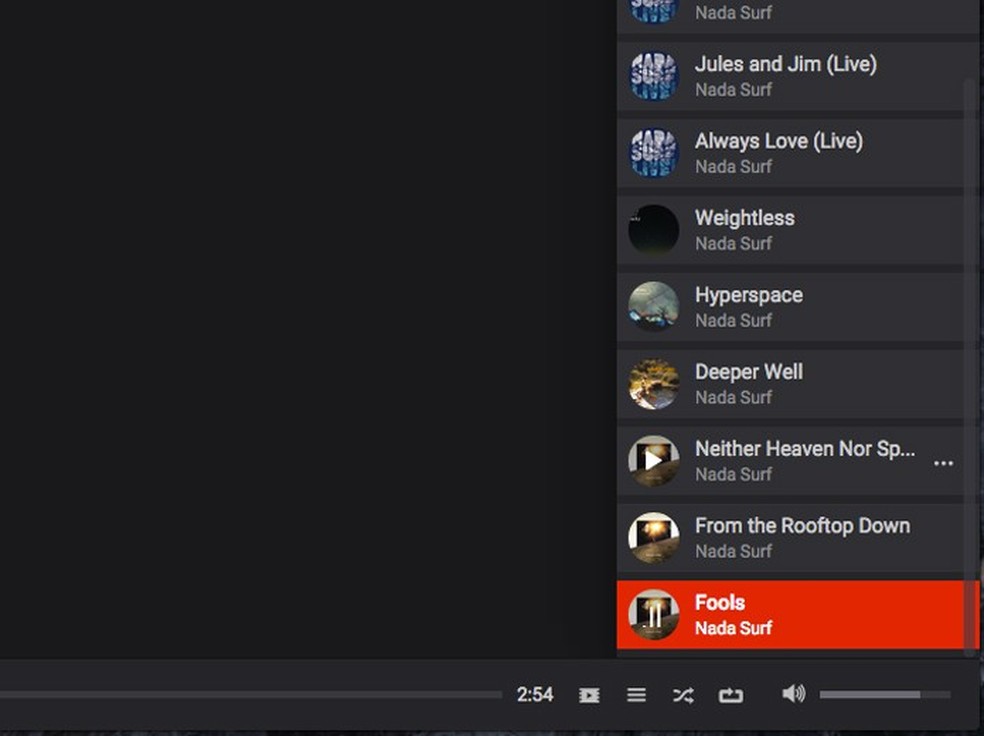Open Nada Surf under Jules and Jim
Viewport: 984px width, 736px height.
[733, 90]
